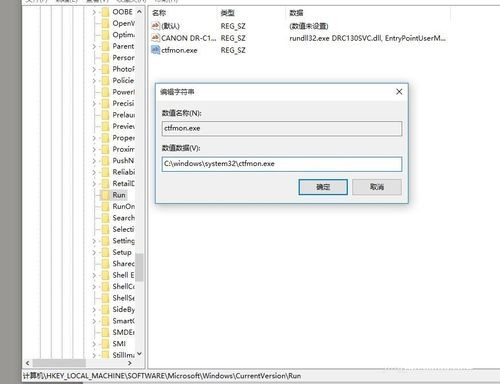
Task: Select the Selecti key
Action: (x=123, y=230)
